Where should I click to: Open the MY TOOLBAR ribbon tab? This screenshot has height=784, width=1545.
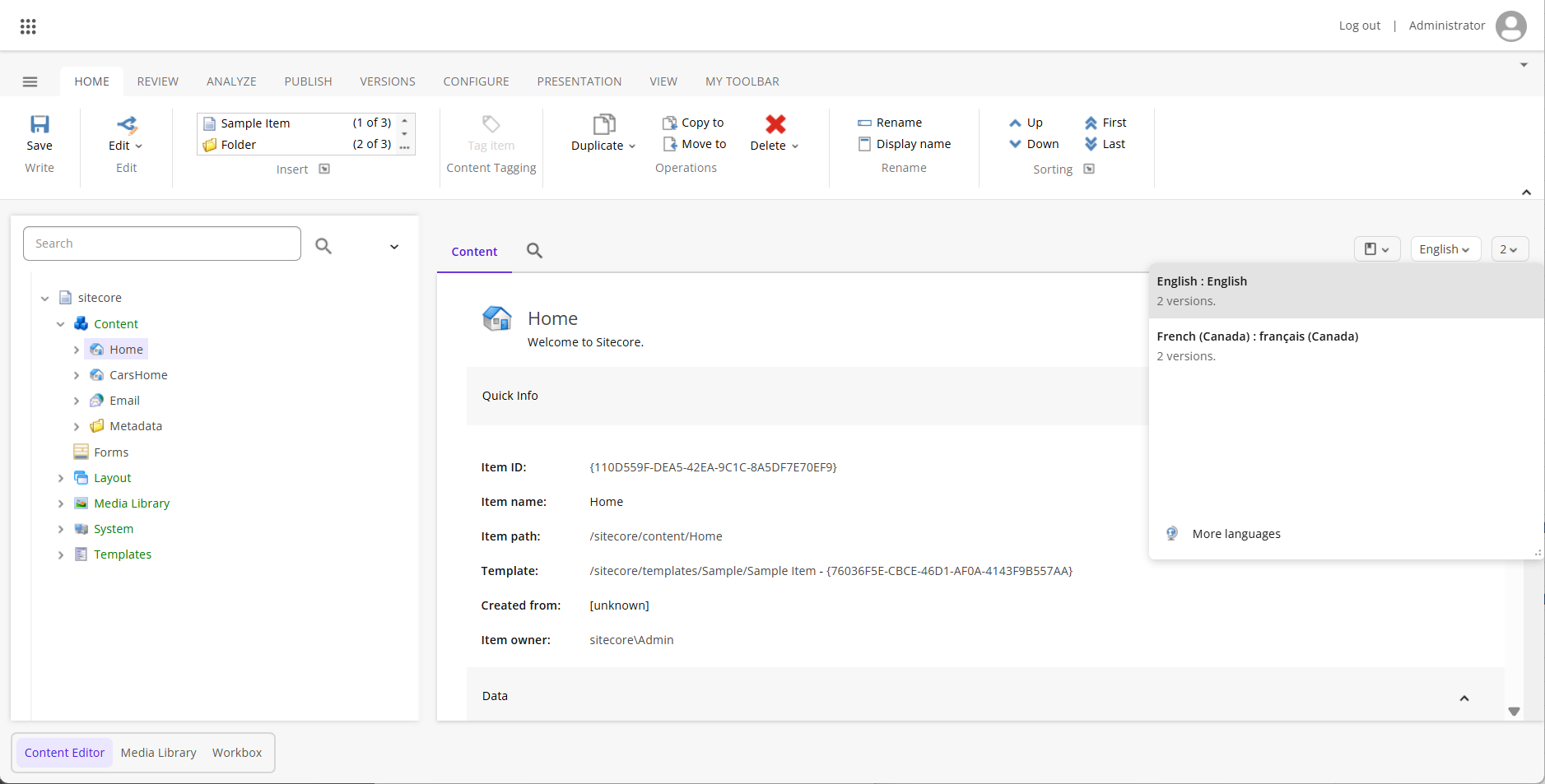742,81
